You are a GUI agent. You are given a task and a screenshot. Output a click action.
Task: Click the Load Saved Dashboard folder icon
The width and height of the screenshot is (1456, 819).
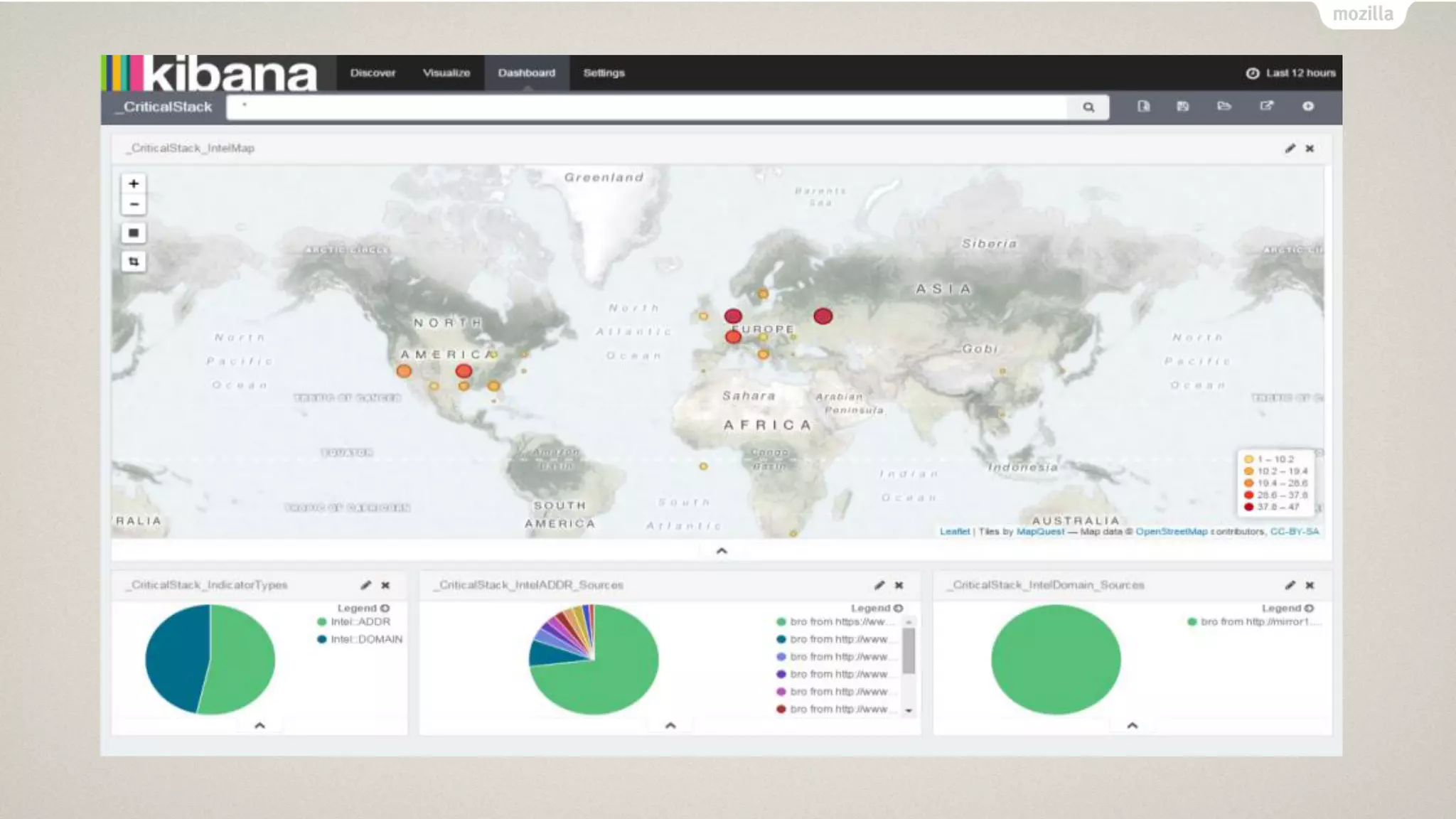(x=1224, y=107)
